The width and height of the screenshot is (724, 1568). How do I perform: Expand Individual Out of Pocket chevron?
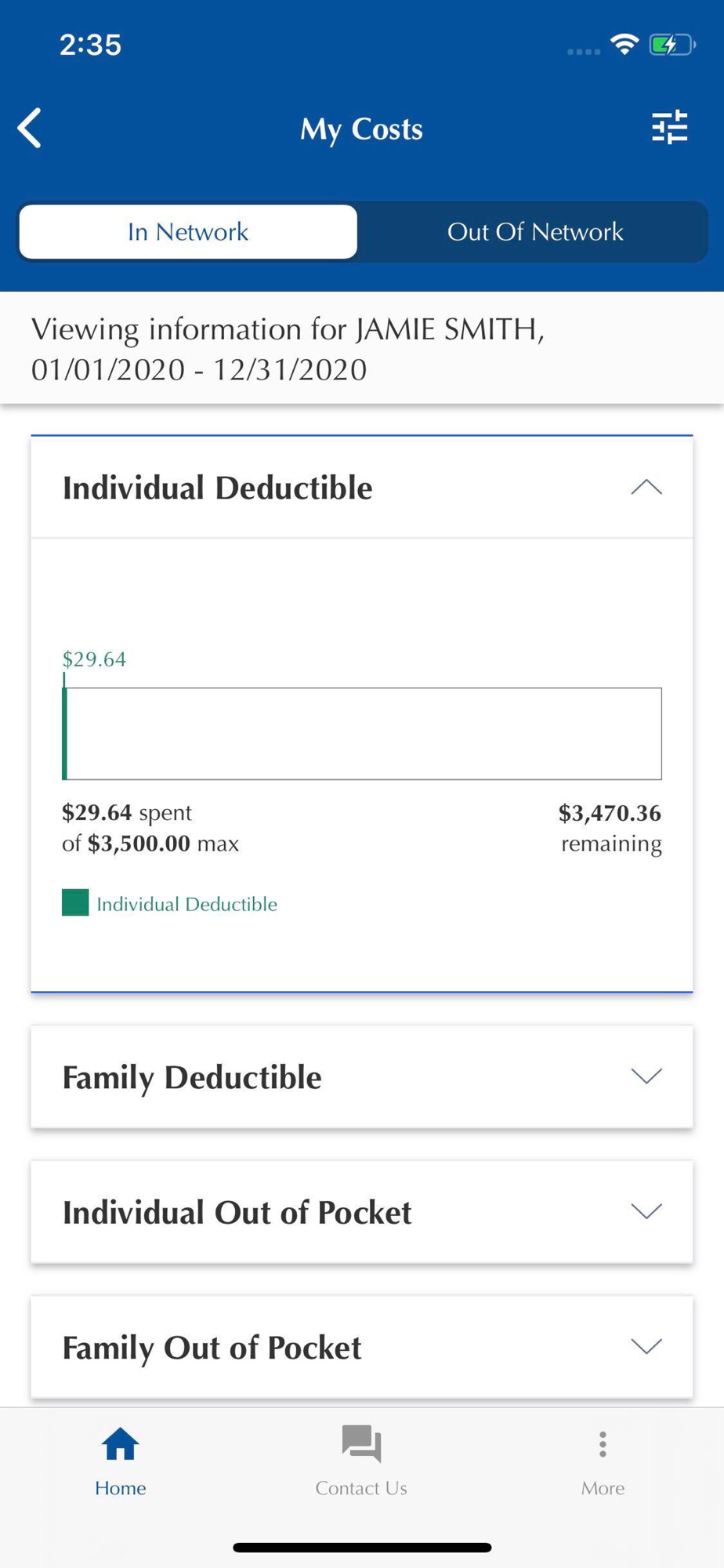tap(646, 1211)
